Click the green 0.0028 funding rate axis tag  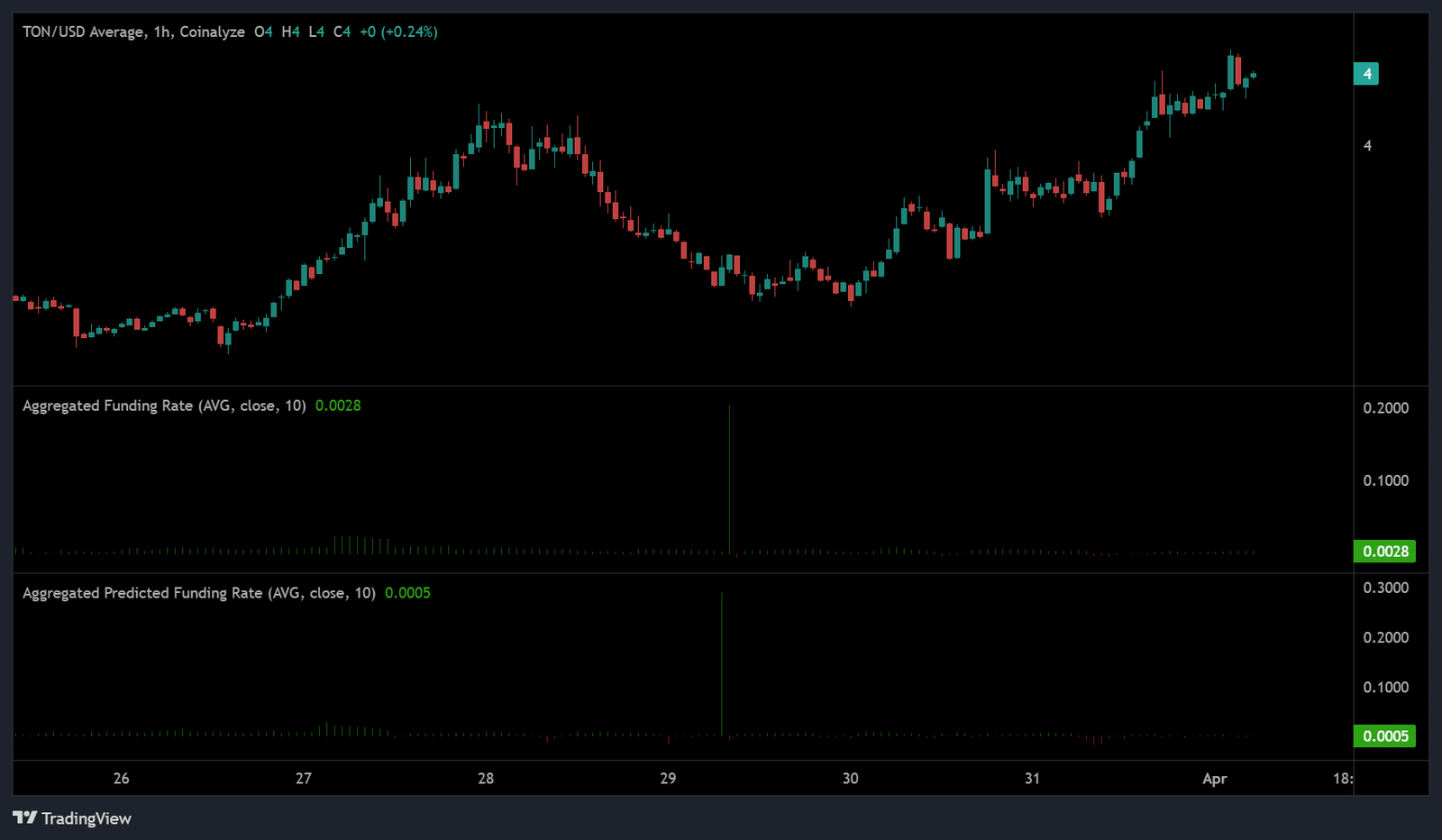[x=1384, y=552]
